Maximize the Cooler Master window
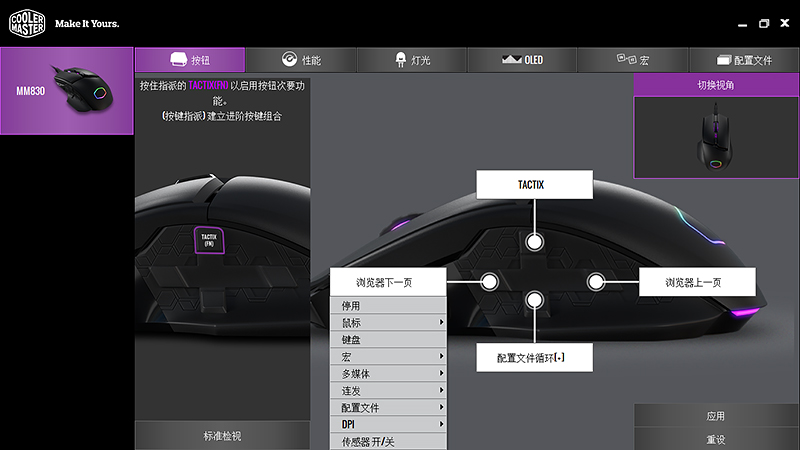800x450 pixels. 764,23
